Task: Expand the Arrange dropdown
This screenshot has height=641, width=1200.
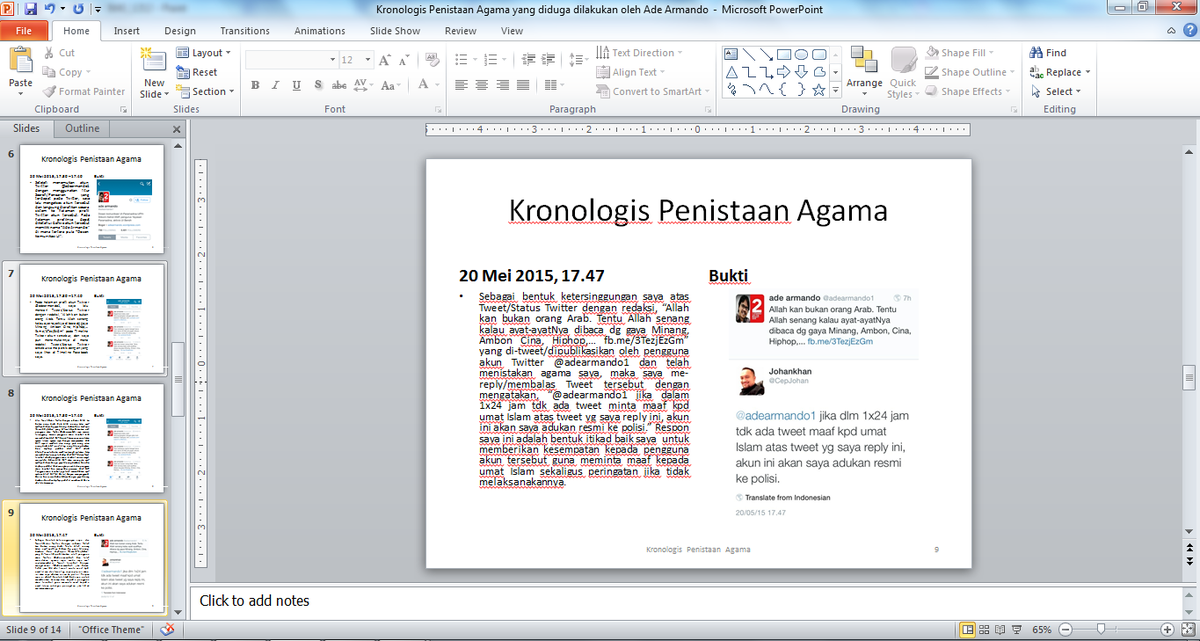Action: [864, 72]
